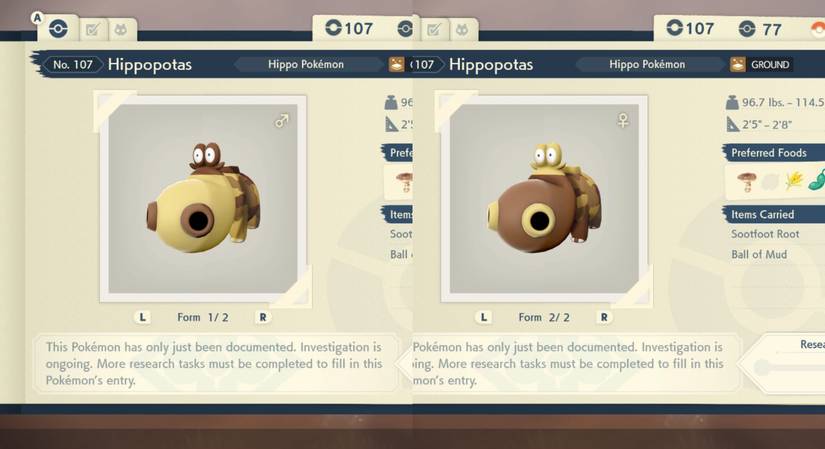The height and width of the screenshot is (449, 825).
Task: Open the research notes tab in left panel
Action: pos(93,30)
